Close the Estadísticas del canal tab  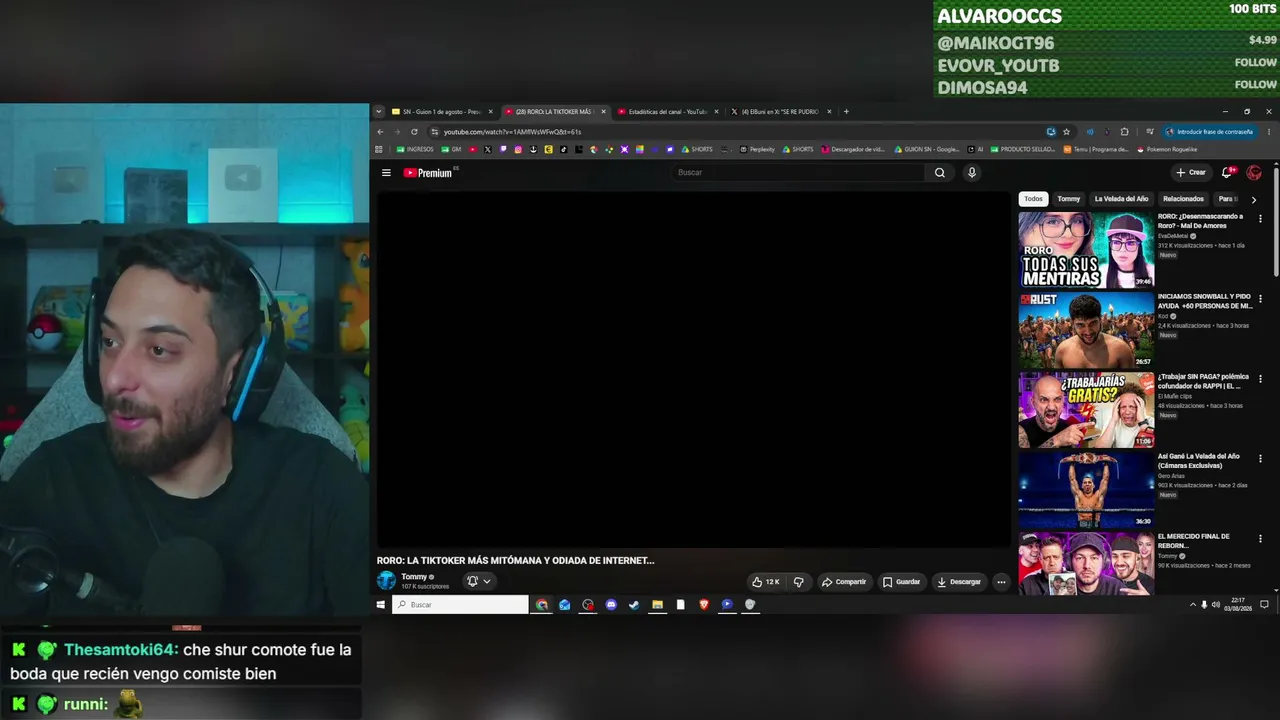716,112
